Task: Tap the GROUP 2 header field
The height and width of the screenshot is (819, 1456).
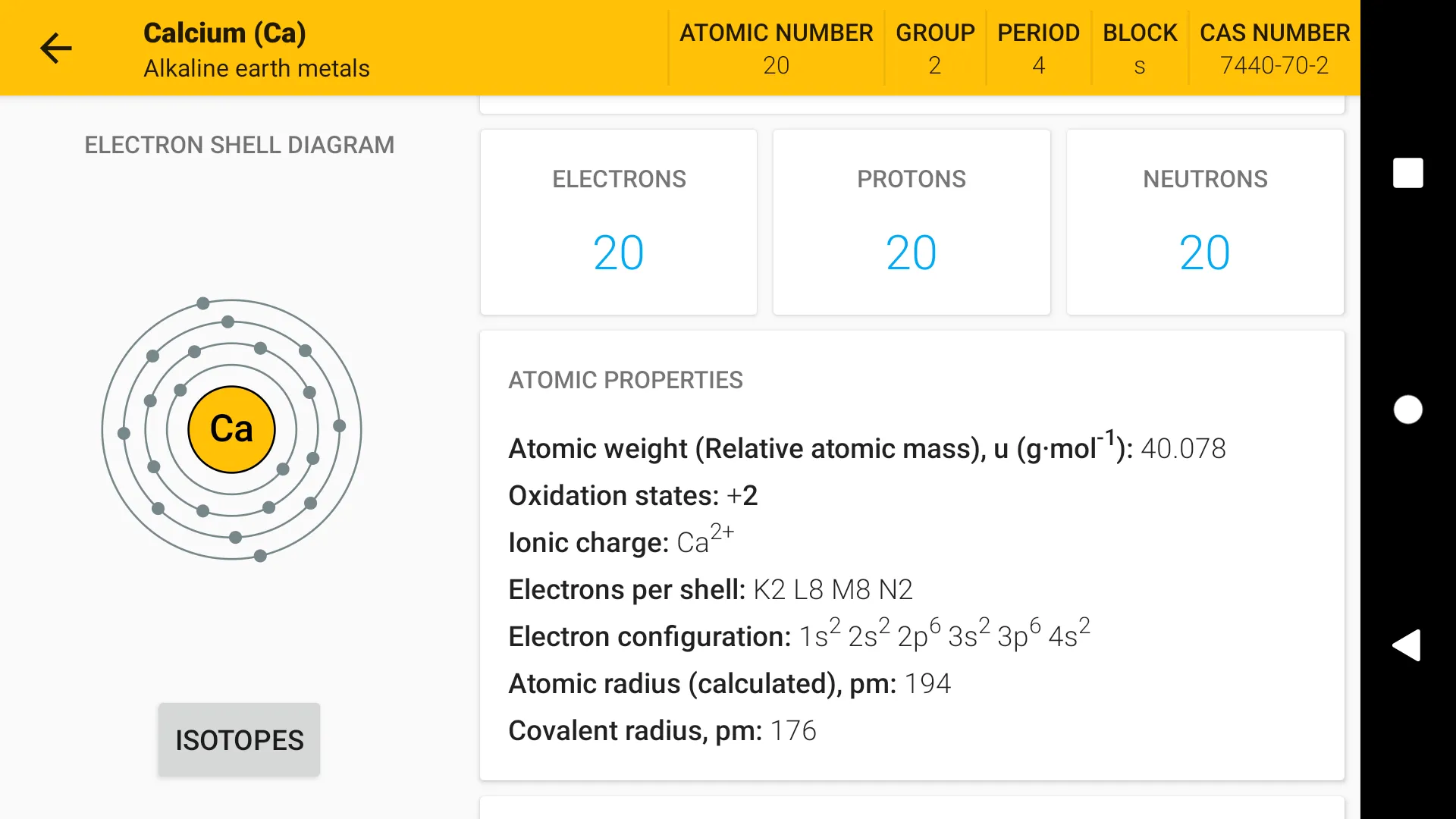Action: (934, 48)
